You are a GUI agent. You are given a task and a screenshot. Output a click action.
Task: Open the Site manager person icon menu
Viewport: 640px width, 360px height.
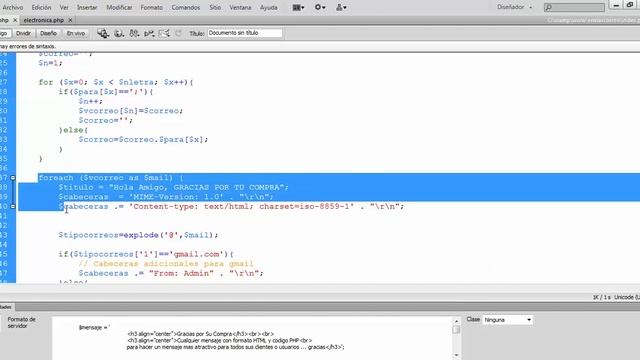click(x=341, y=7)
